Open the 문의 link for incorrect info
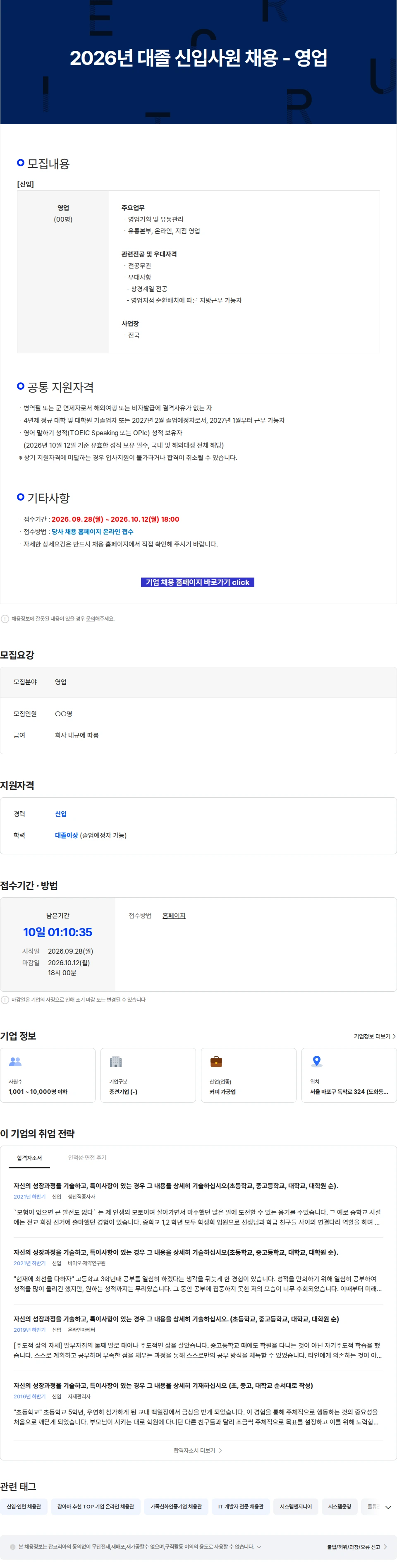Viewport: 397px width, 1568px height. (90, 619)
